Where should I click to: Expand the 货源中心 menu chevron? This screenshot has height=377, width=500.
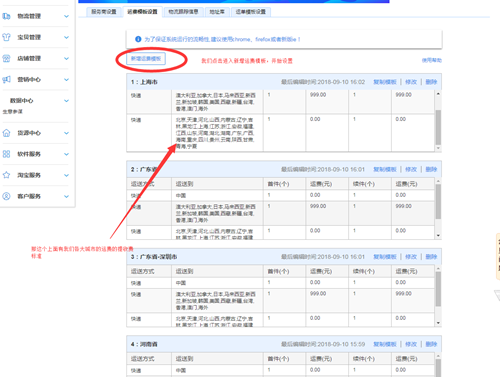66,133
